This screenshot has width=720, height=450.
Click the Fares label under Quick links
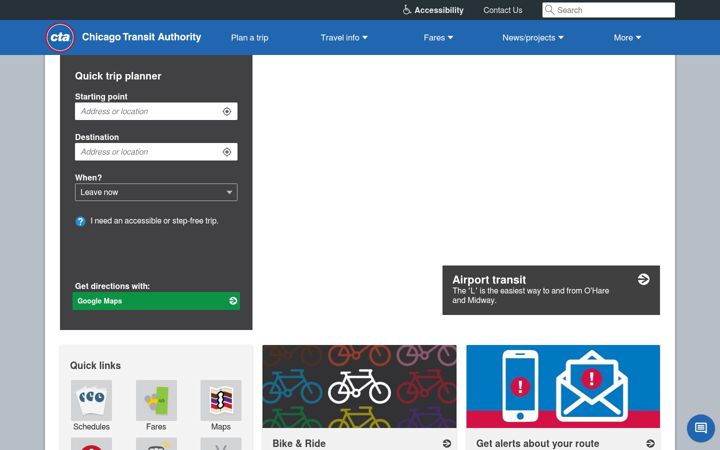[x=156, y=427]
